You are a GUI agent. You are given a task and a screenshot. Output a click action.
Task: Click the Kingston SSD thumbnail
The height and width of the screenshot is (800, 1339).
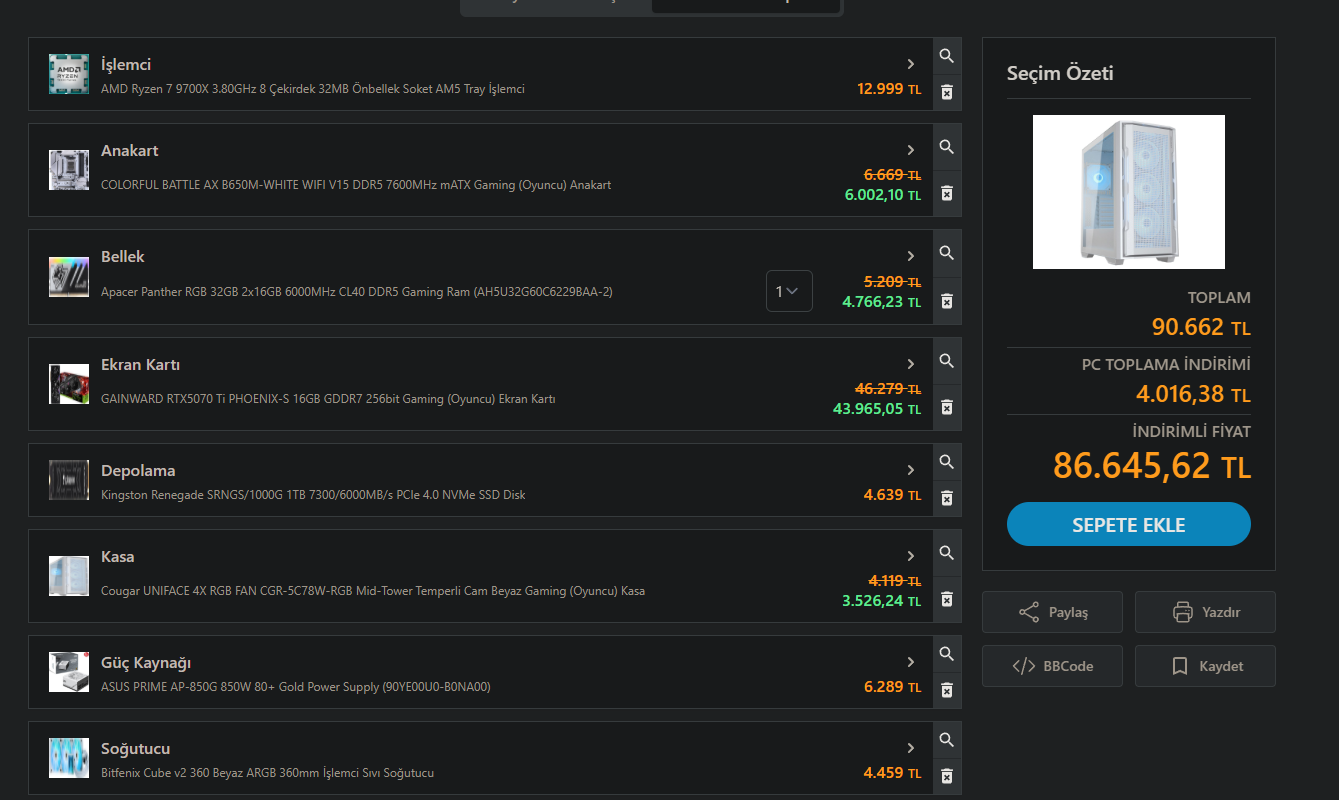click(69, 480)
